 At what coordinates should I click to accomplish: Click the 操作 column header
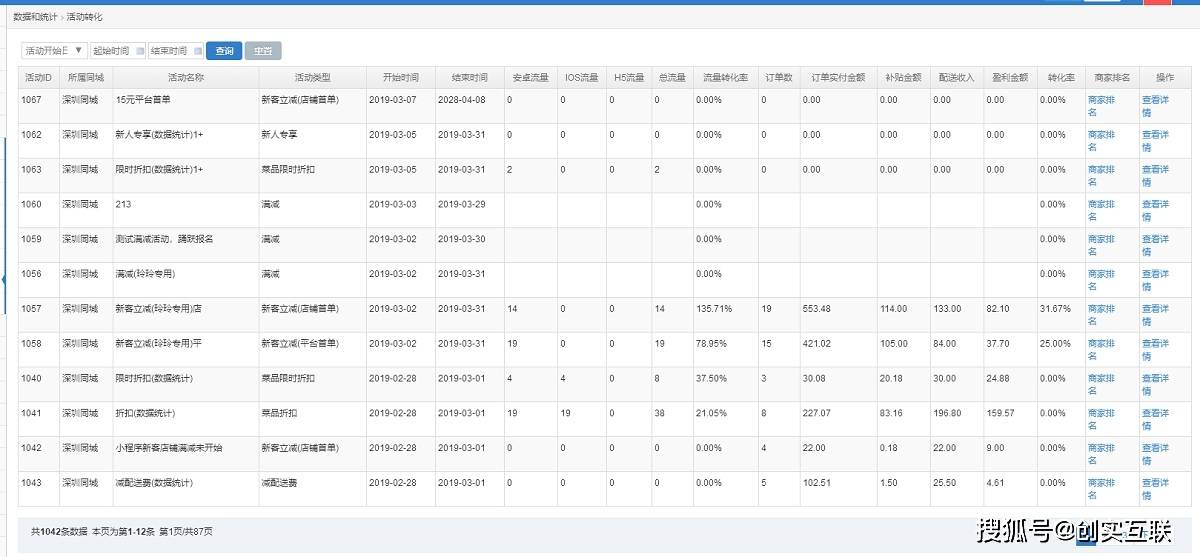point(1164,77)
